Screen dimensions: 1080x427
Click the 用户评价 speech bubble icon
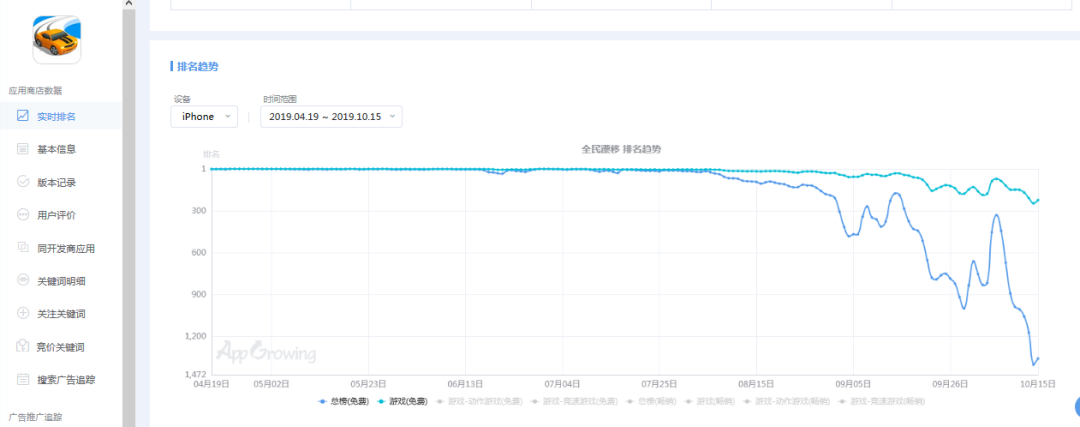23,215
